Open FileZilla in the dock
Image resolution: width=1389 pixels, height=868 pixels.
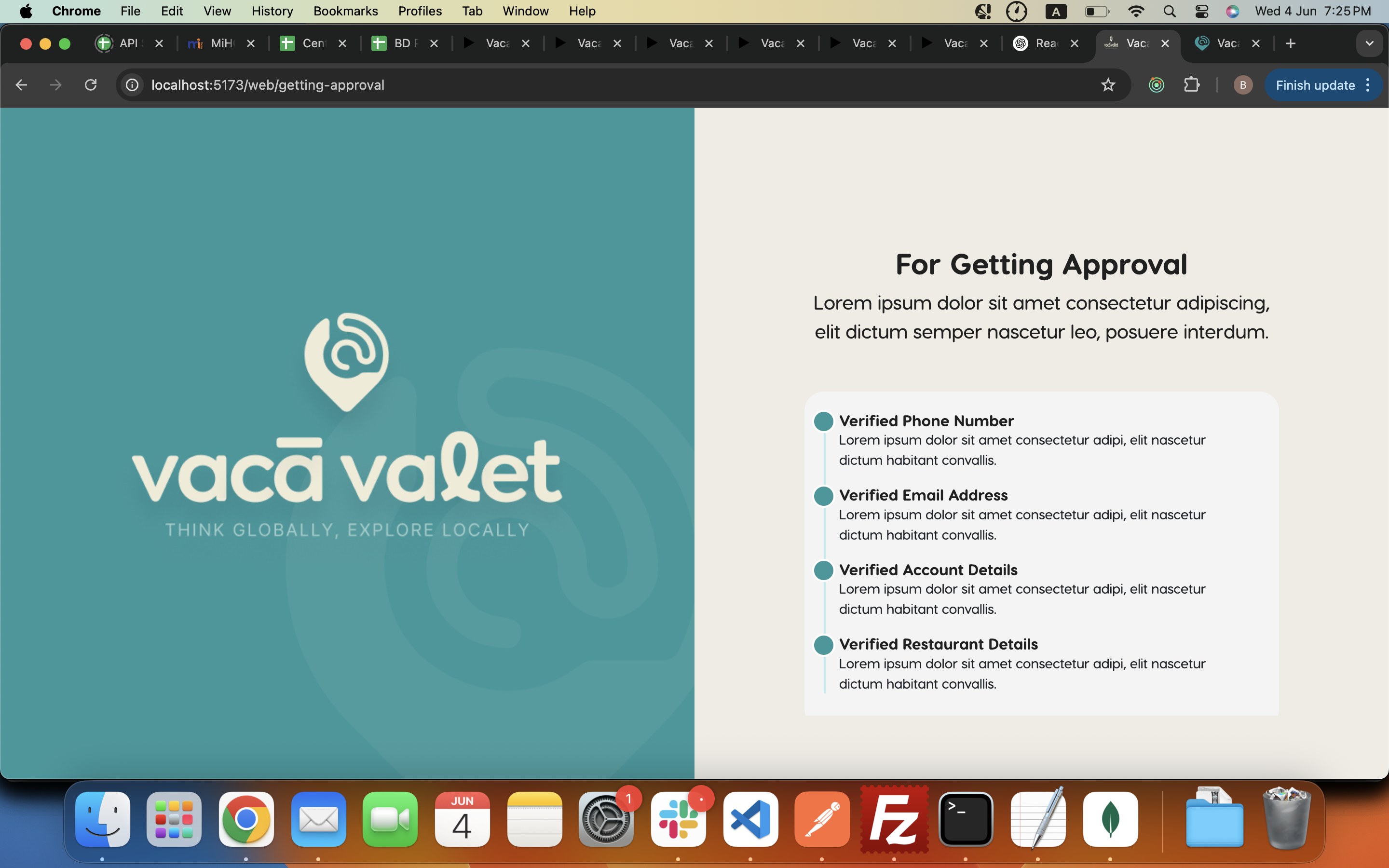[894, 819]
